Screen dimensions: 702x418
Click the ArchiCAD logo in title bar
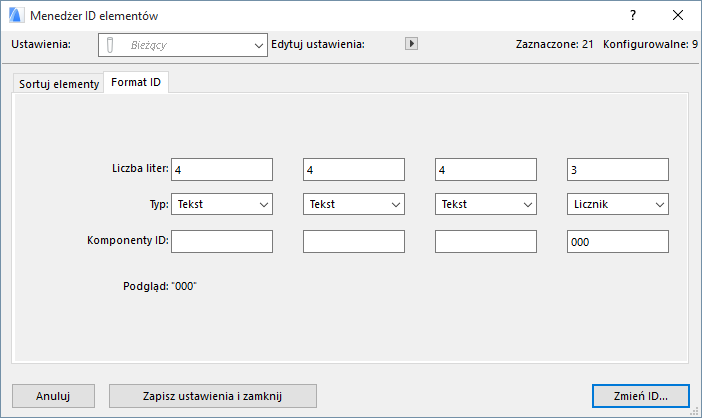coord(16,16)
